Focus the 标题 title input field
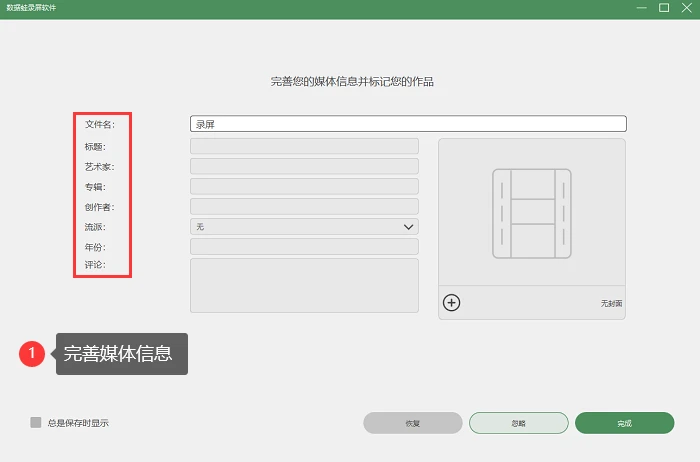Image resolution: width=700 pixels, height=462 pixels. pos(304,146)
